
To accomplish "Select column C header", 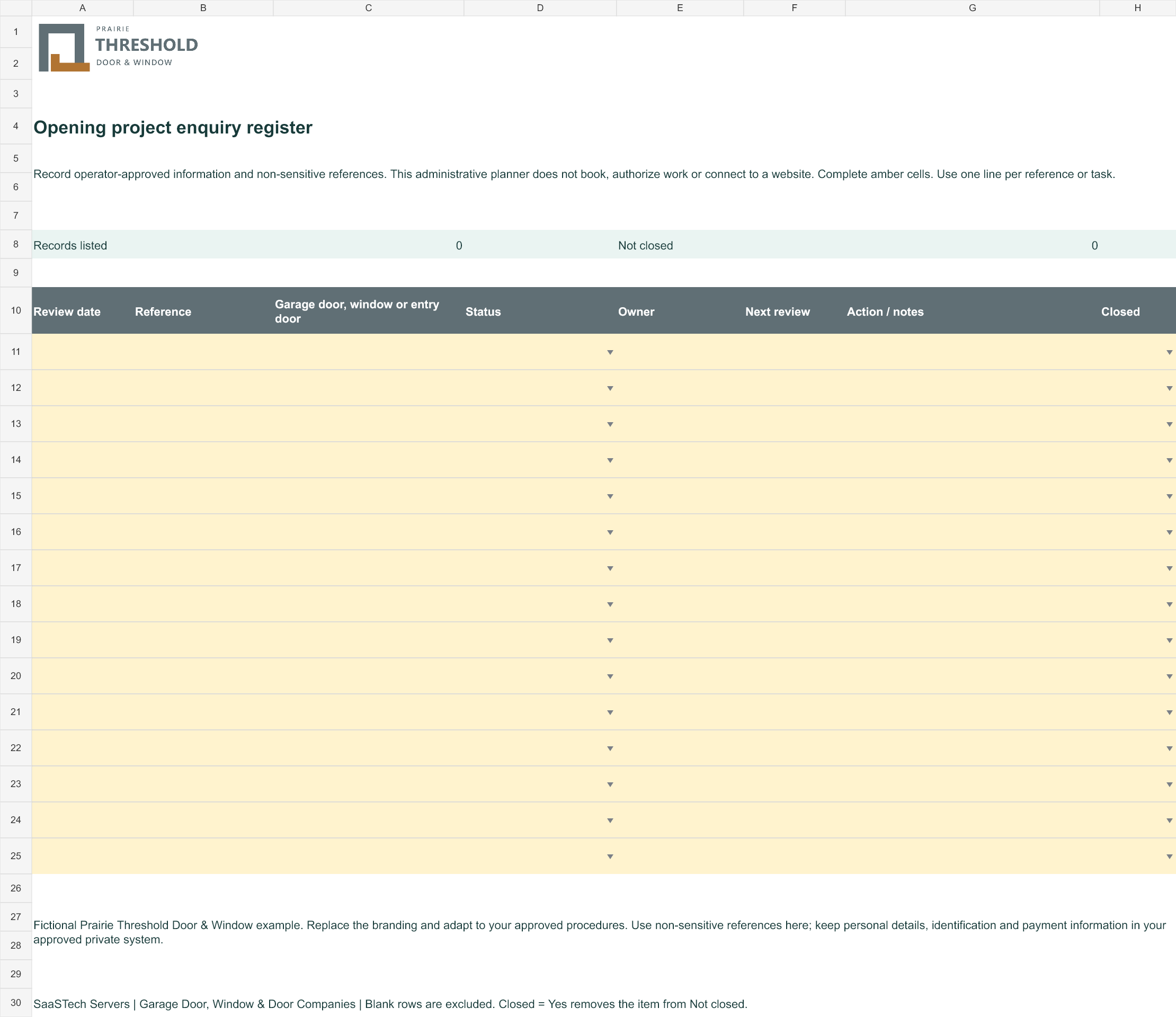I will pyautogui.click(x=368, y=8).
